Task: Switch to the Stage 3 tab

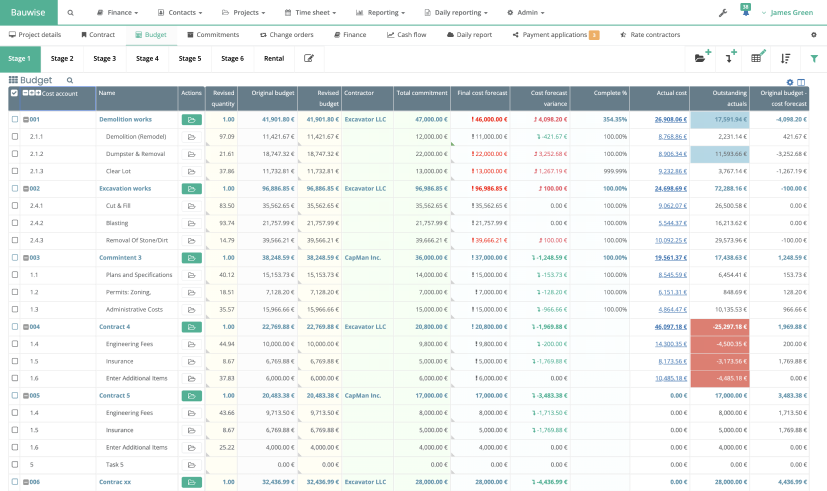Action: [105, 59]
